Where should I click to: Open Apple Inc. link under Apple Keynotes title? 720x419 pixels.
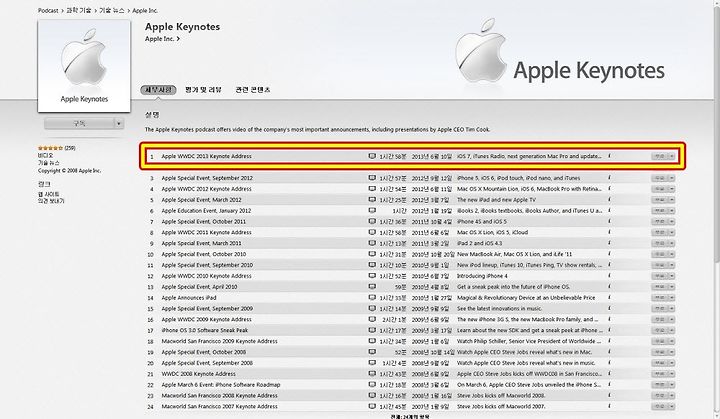click(x=162, y=39)
